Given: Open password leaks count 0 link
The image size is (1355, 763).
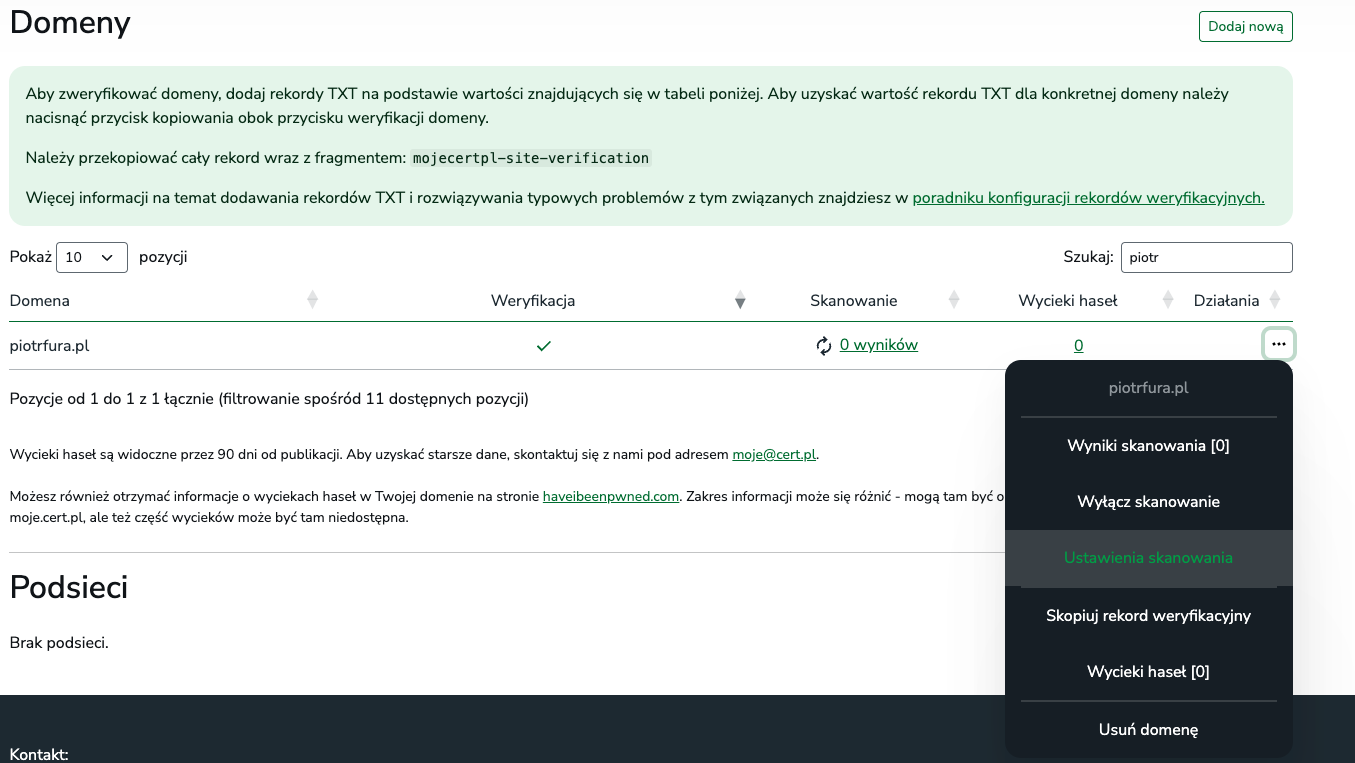Looking at the screenshot, I should pos(1079,346).
